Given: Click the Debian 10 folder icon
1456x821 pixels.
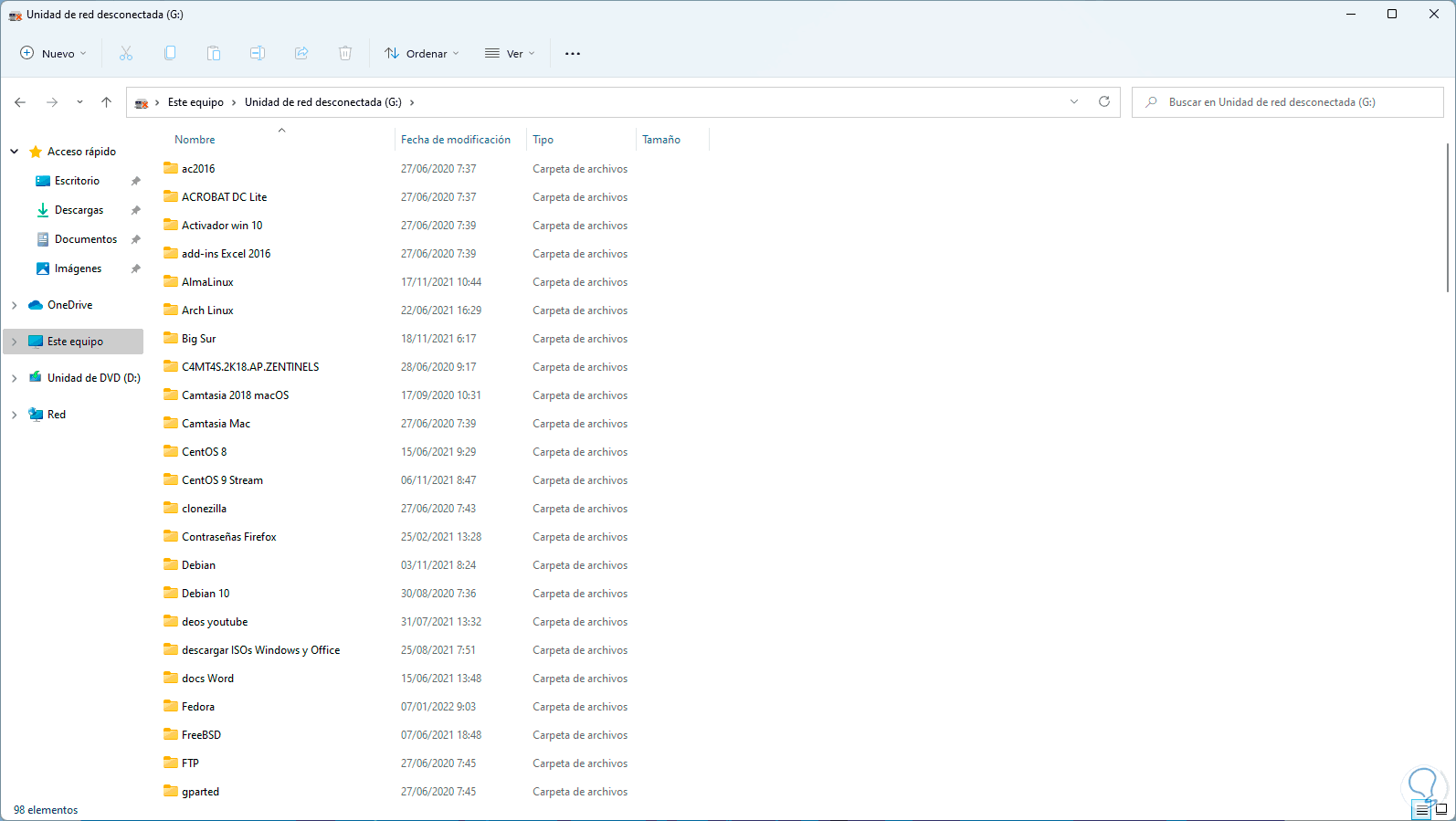Looking at the screenshot, I should [171, 593].
